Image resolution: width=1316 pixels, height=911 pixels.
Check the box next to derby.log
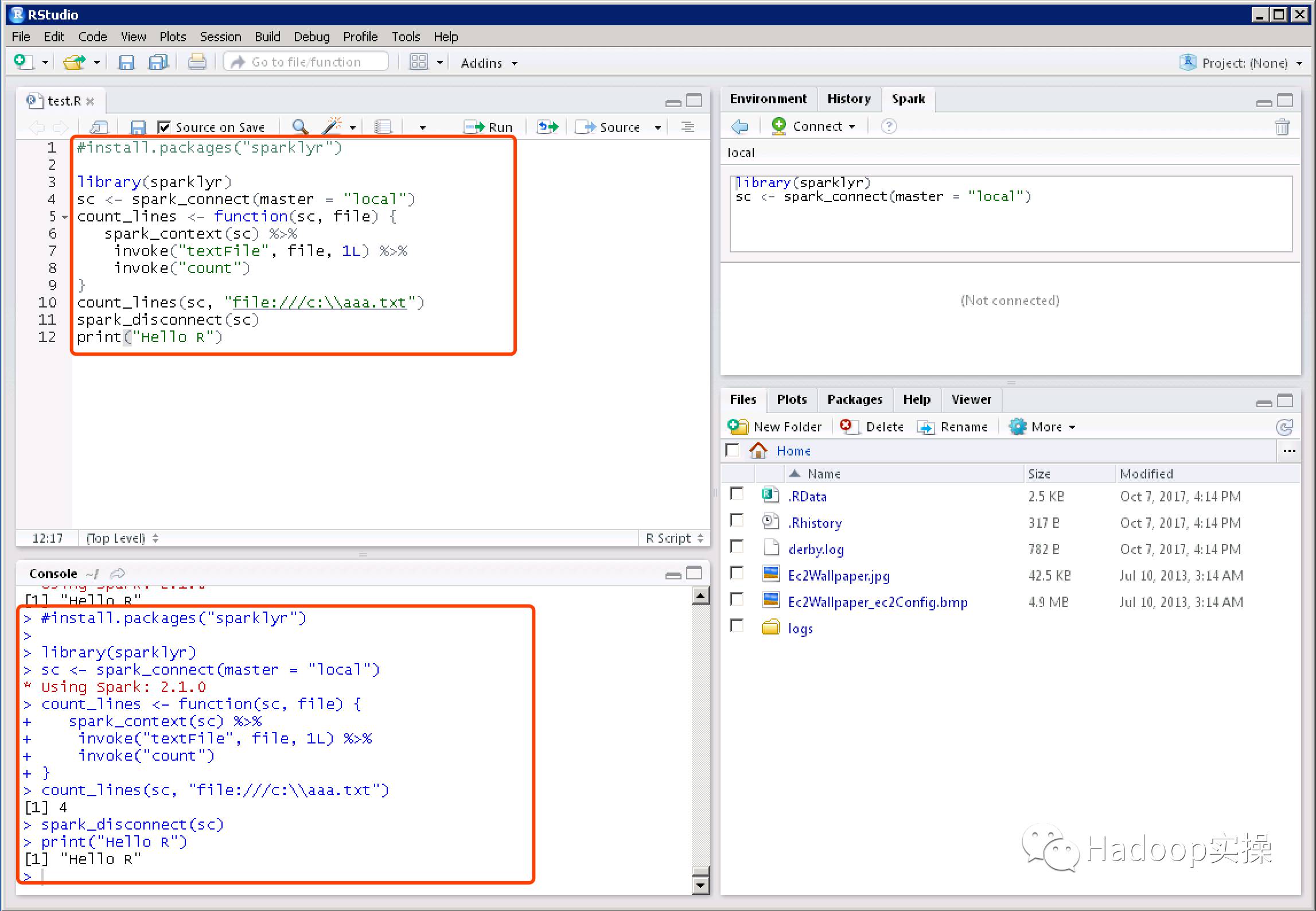pyautogui.click(x=737, y=547)
